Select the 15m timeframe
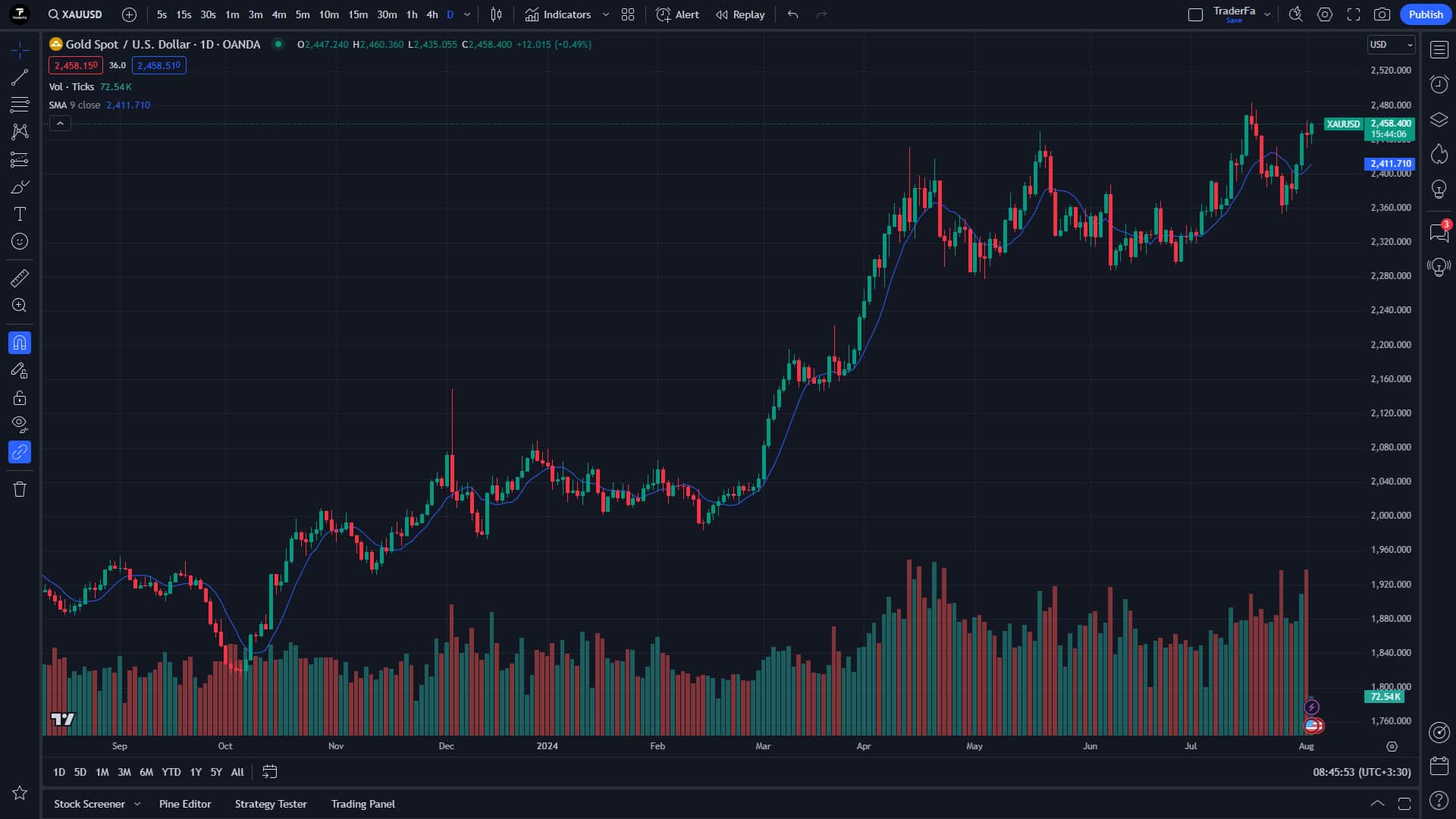This screenshot has width=1456, height=819. 358,14
